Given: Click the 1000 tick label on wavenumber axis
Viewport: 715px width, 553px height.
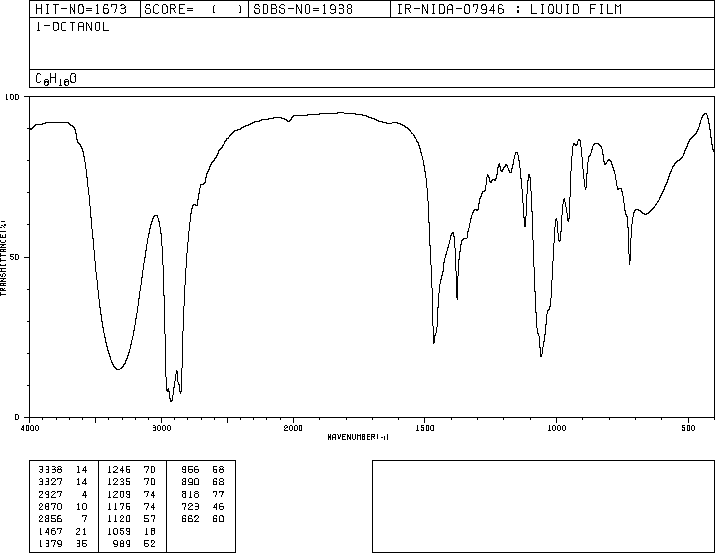Looking at the screenshot, I should [x=556, y=428].
